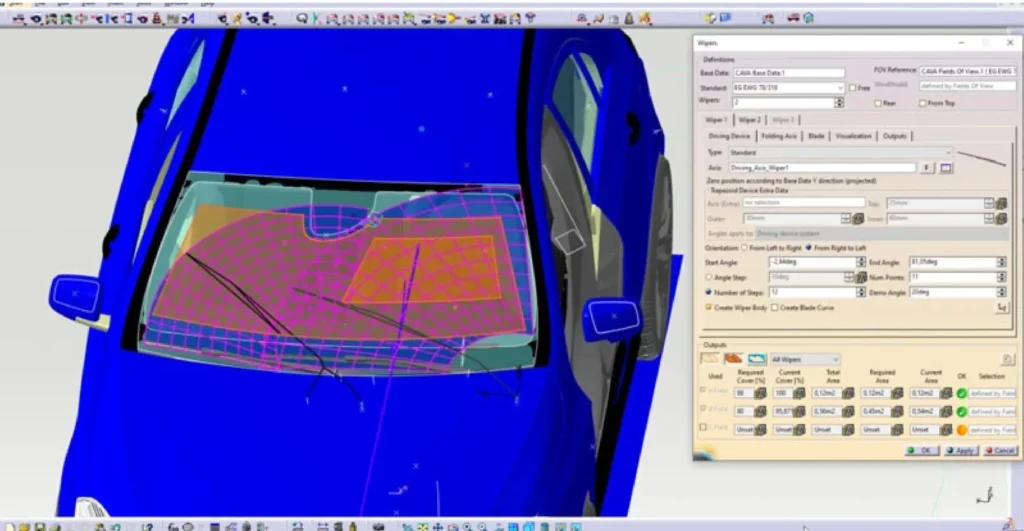Enable the Create Blade Curve checkbox

tap(774, 308)
